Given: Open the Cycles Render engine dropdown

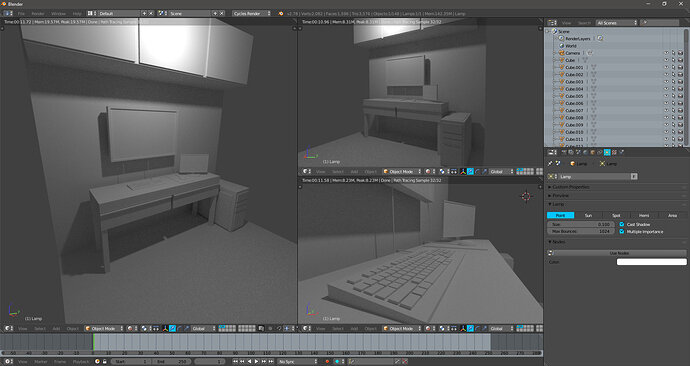Looking at the screenshot, I should pyautogui.click(x=252, y=14).
